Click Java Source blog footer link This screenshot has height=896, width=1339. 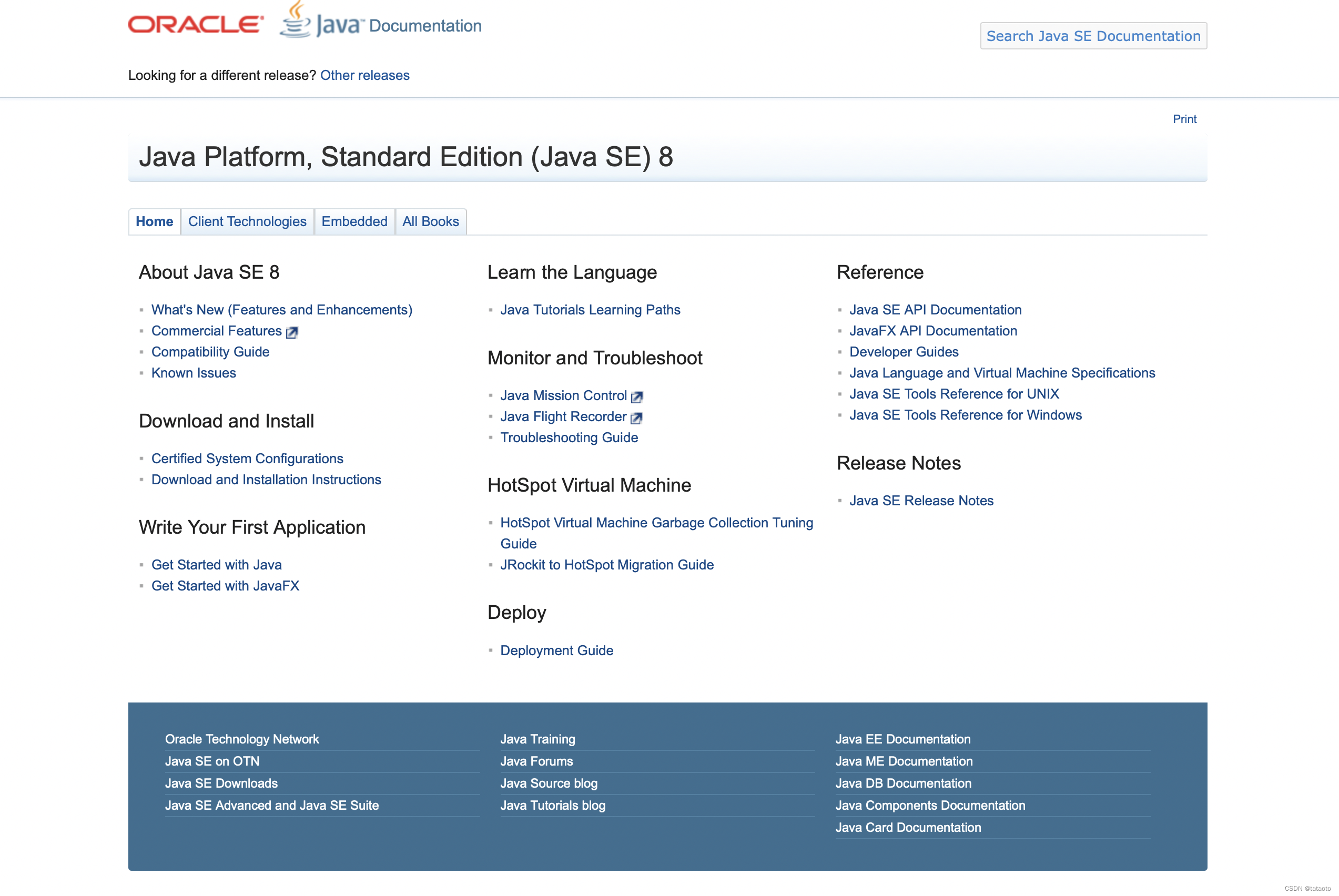pyautogui.click(x=549, y=783)
